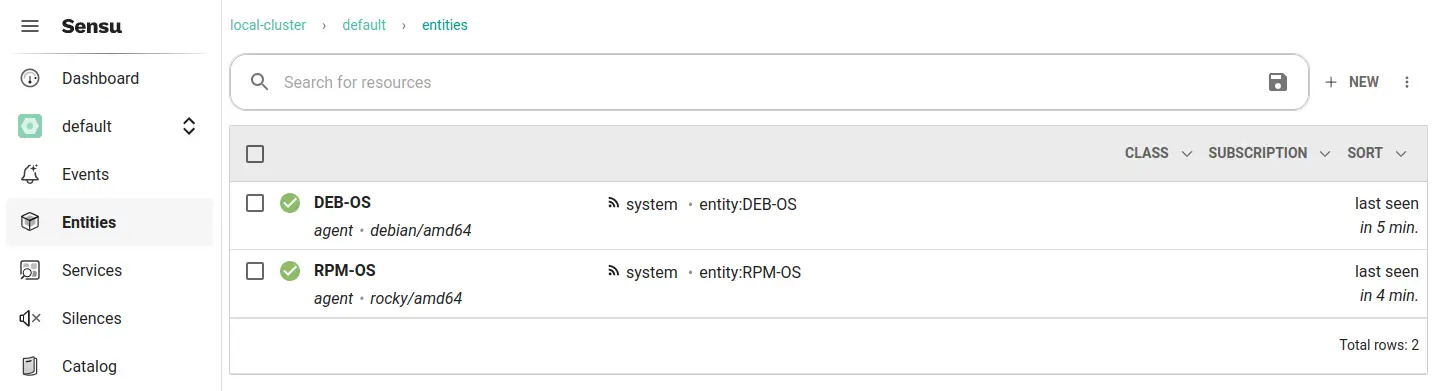
Task: Click the Services sidebar icon
Action: point(30,270)
